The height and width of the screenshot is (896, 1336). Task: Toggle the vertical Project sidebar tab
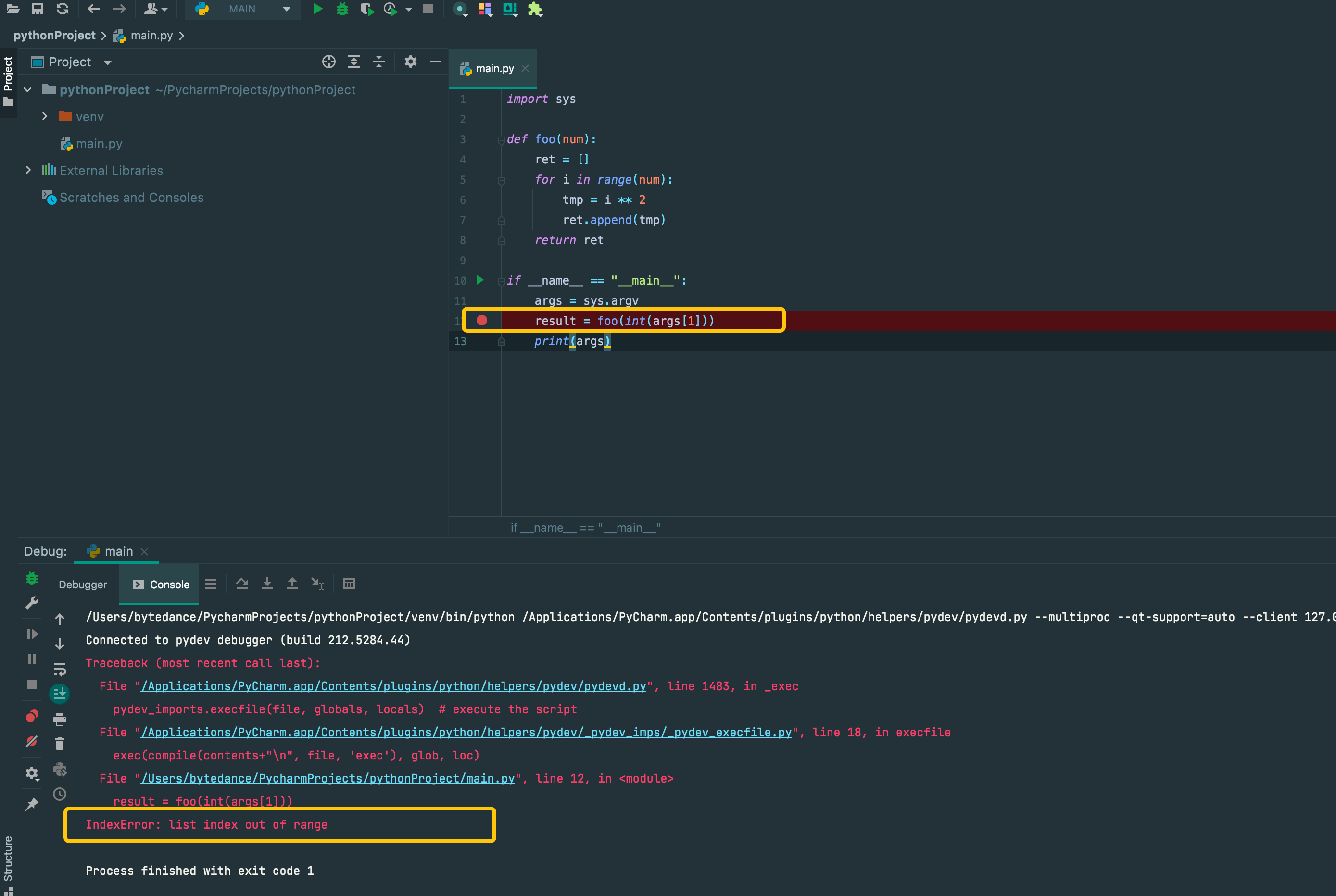click(8, 81)
